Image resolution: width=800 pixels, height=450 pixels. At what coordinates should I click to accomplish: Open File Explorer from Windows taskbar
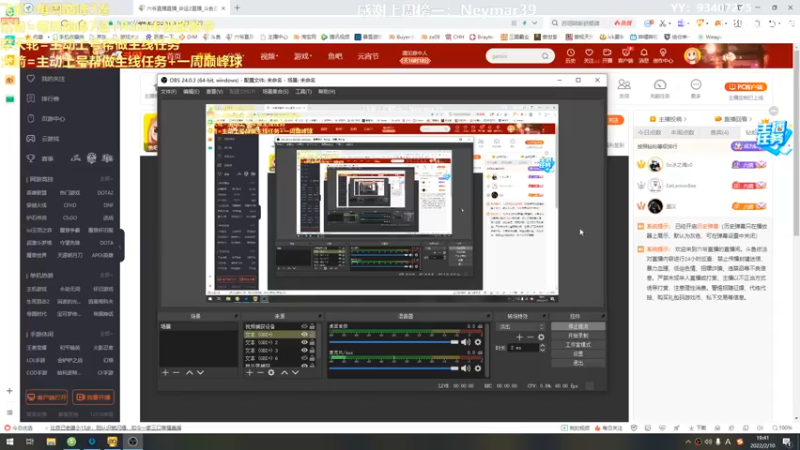51,442
